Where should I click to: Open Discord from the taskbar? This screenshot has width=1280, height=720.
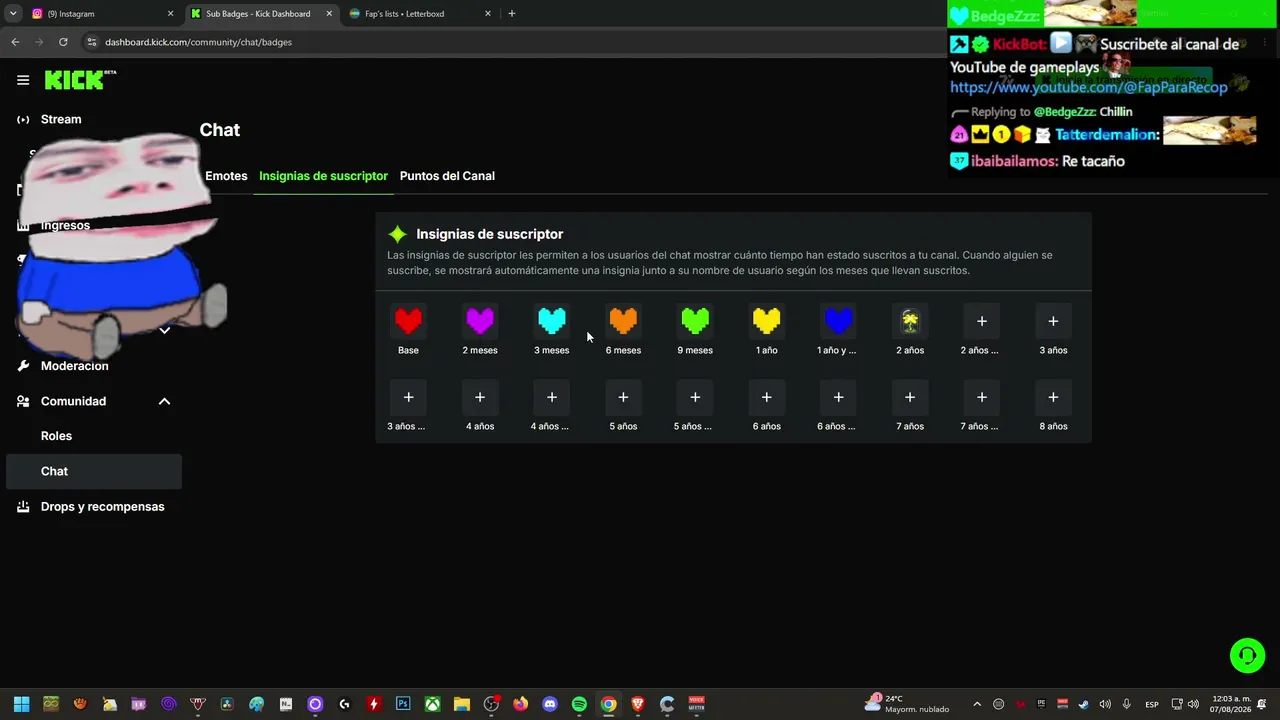549,704
